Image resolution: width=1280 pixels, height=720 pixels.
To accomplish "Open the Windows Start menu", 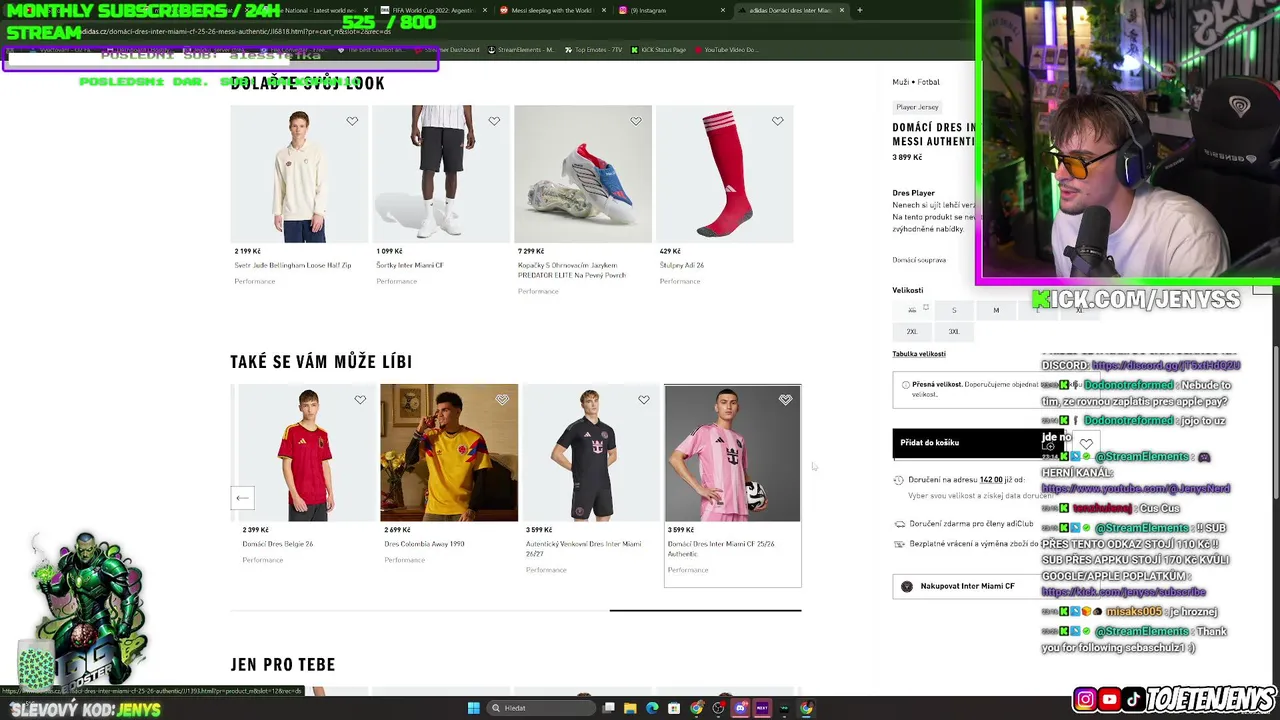I will [474, 708].
